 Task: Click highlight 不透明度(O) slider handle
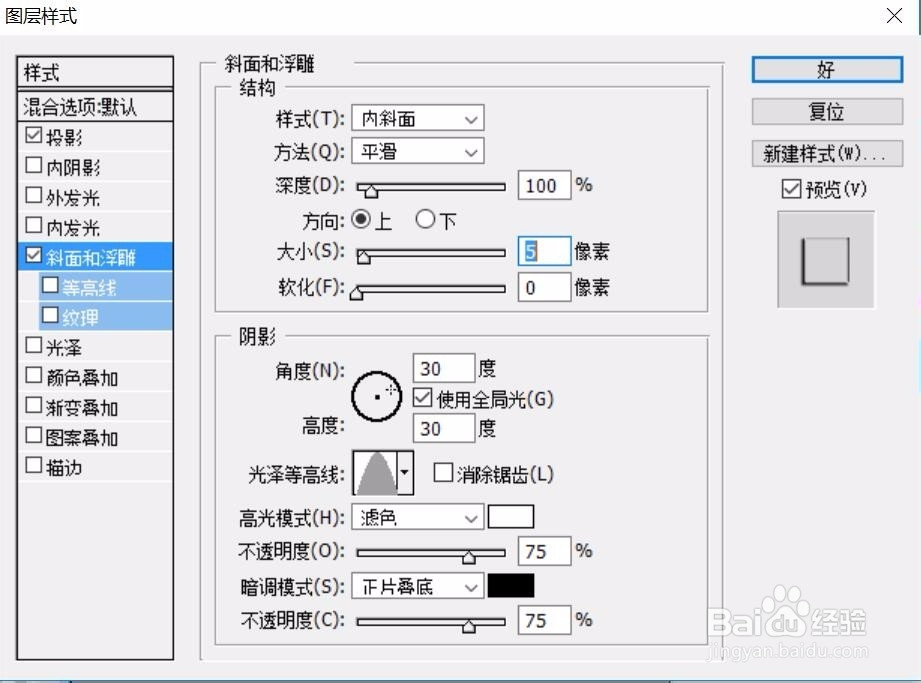[x=469, y=556]
